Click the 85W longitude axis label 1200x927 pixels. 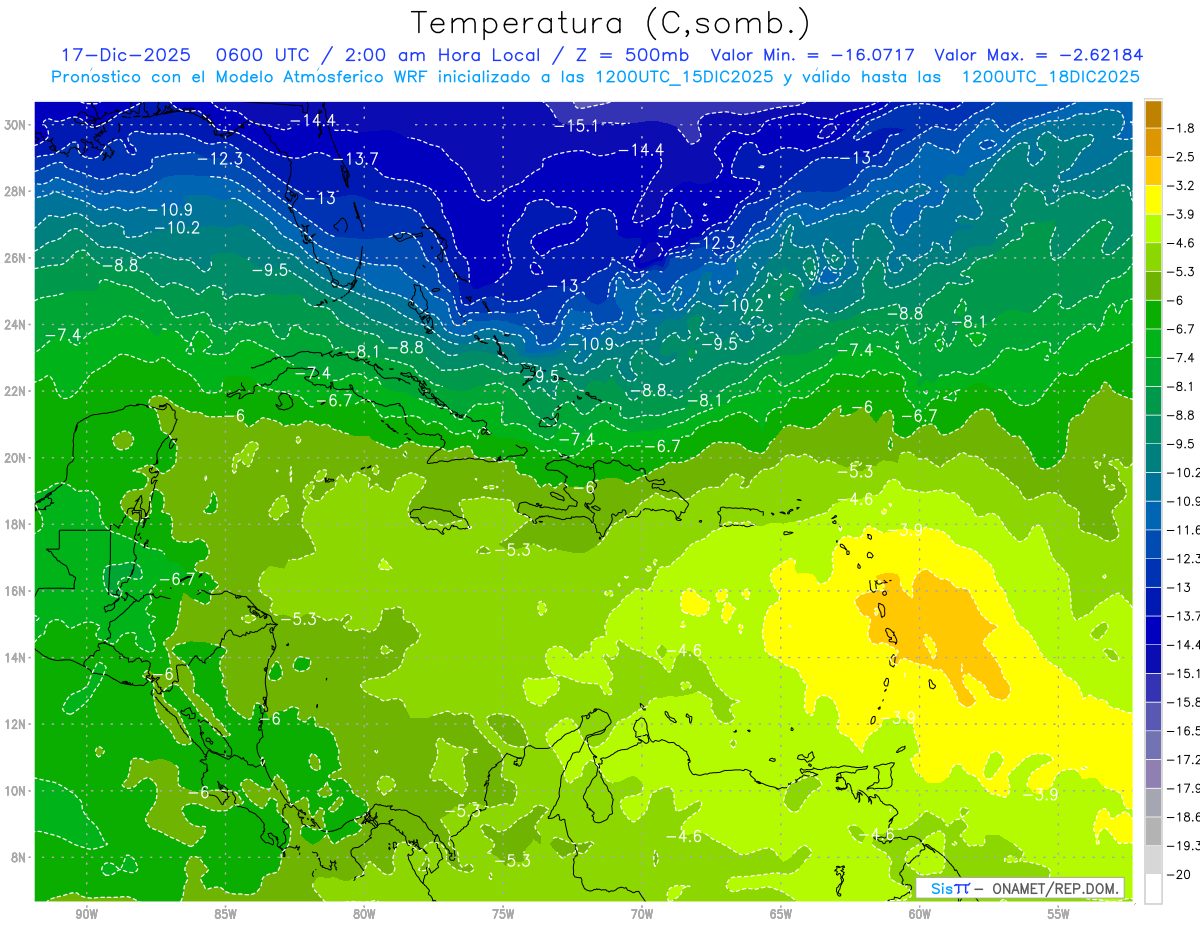(x=225, y=914)
